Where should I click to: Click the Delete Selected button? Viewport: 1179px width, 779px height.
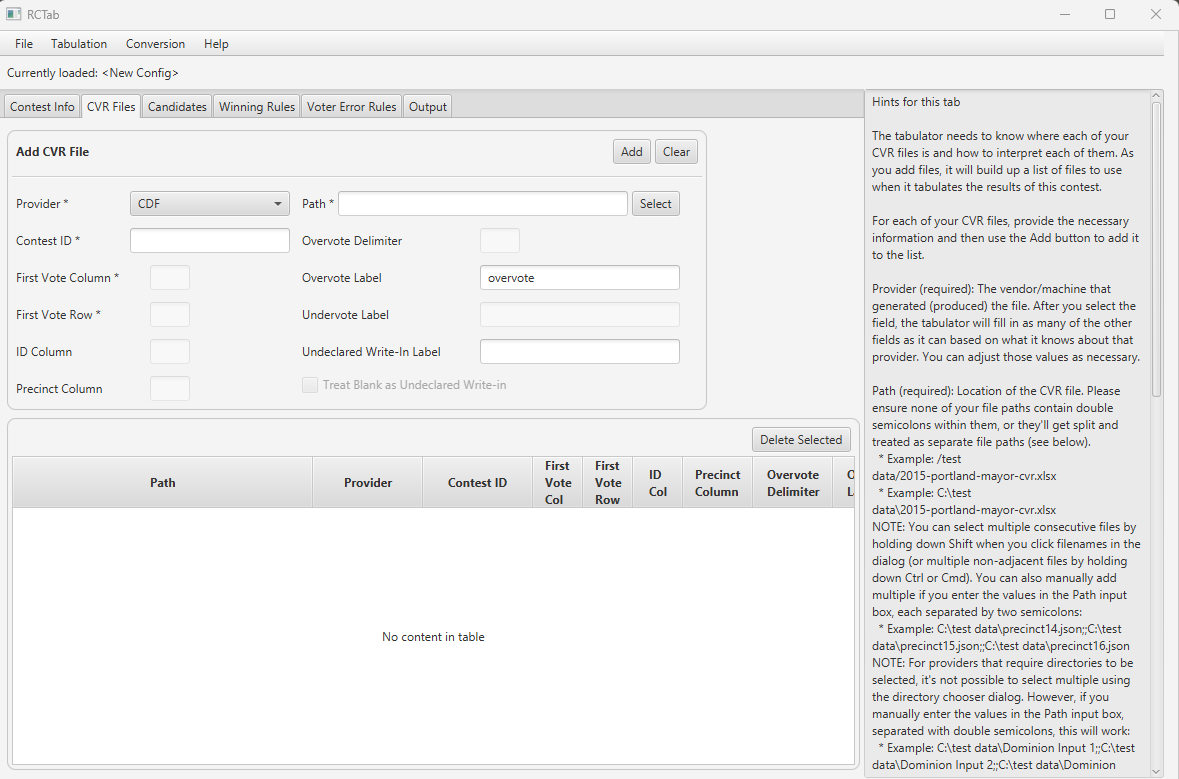[x=801, y=440]
